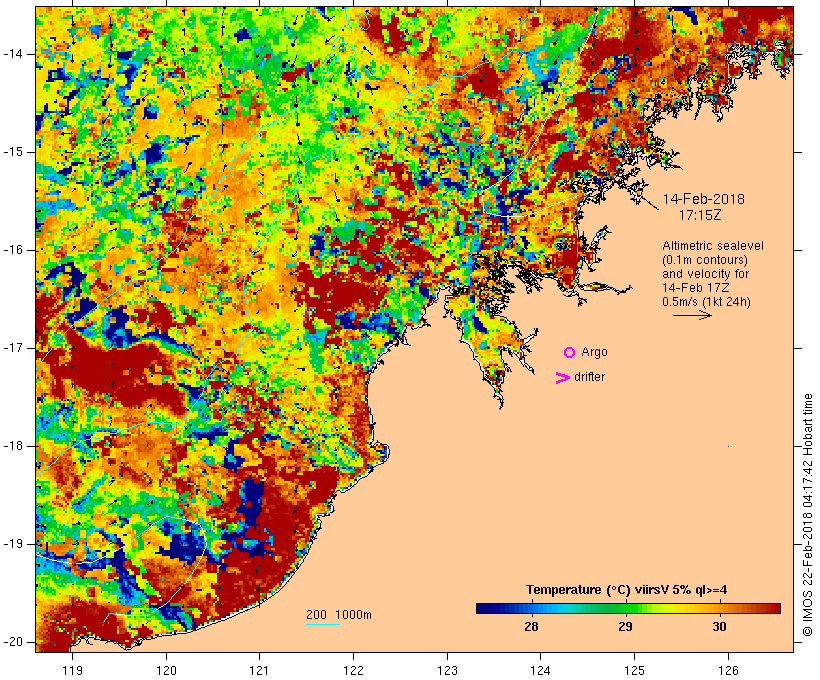The height and width of the screenshot is (680, 820).
Task: Click the 17:15Z time label
Action: (x=700, y=215)
